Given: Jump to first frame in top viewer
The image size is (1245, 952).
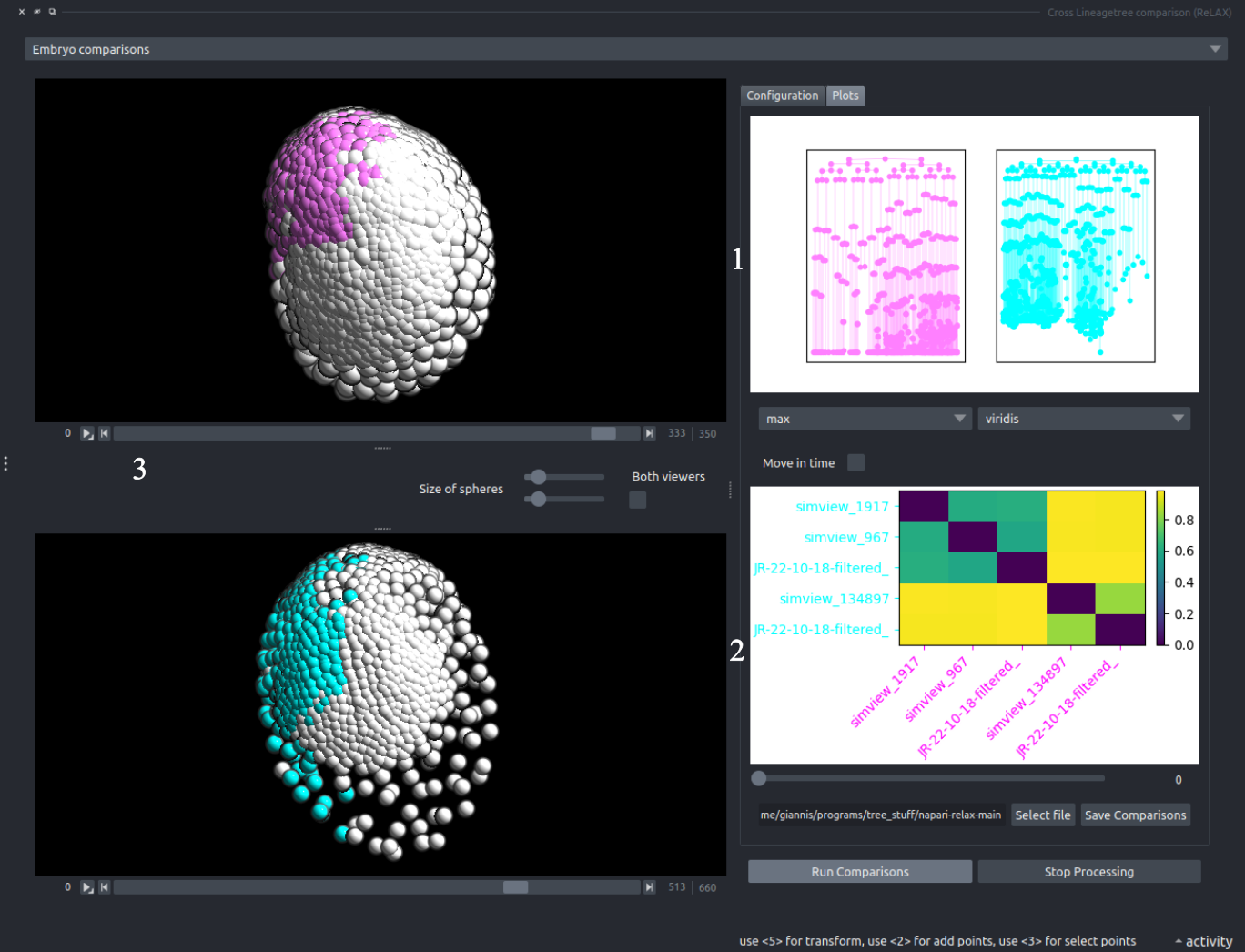Looking at the screenshot, I should (x=105, y=433).
